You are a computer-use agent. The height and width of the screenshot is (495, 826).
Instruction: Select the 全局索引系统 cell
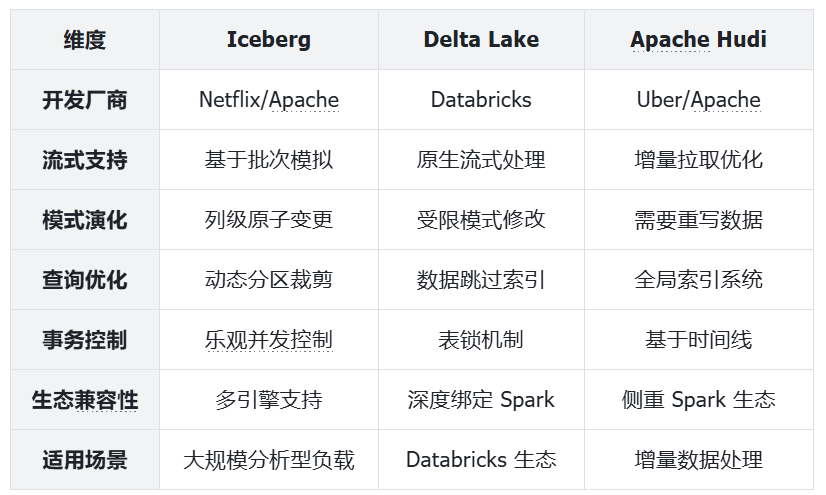(x=698, y=280)
